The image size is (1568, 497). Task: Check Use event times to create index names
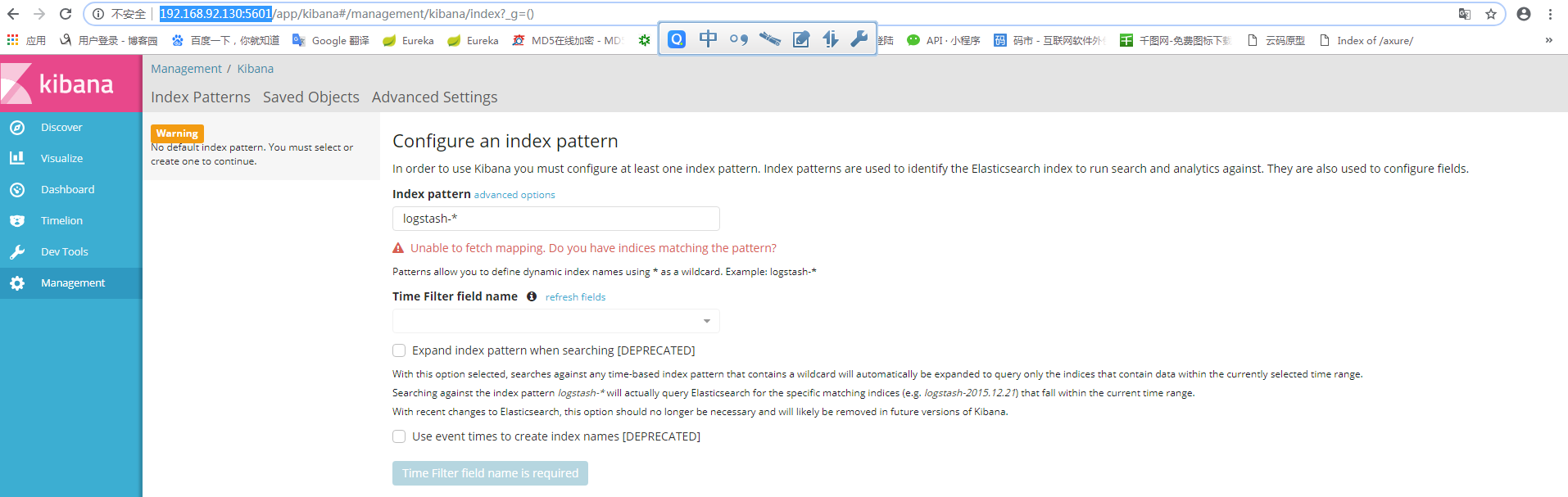click(x=399, y=436)
